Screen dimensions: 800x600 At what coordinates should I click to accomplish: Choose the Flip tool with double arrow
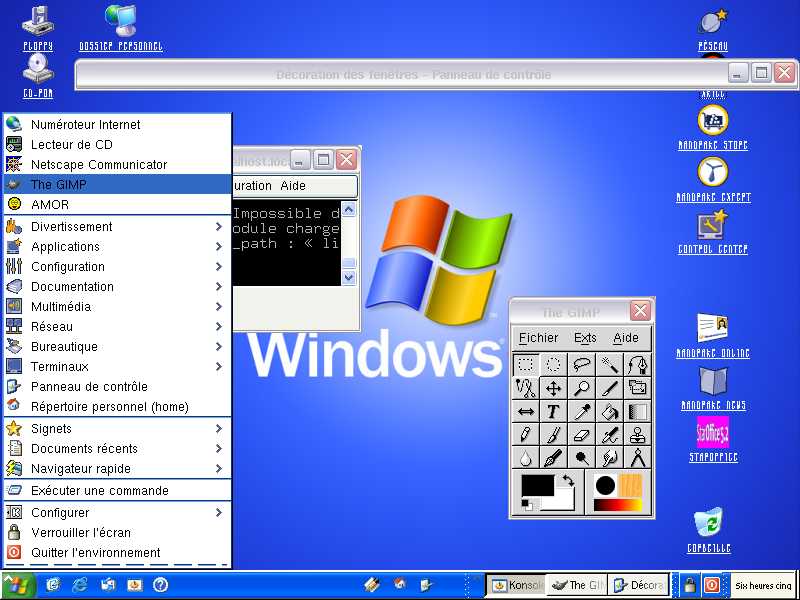pyautogui.click(x=526, y=411)
